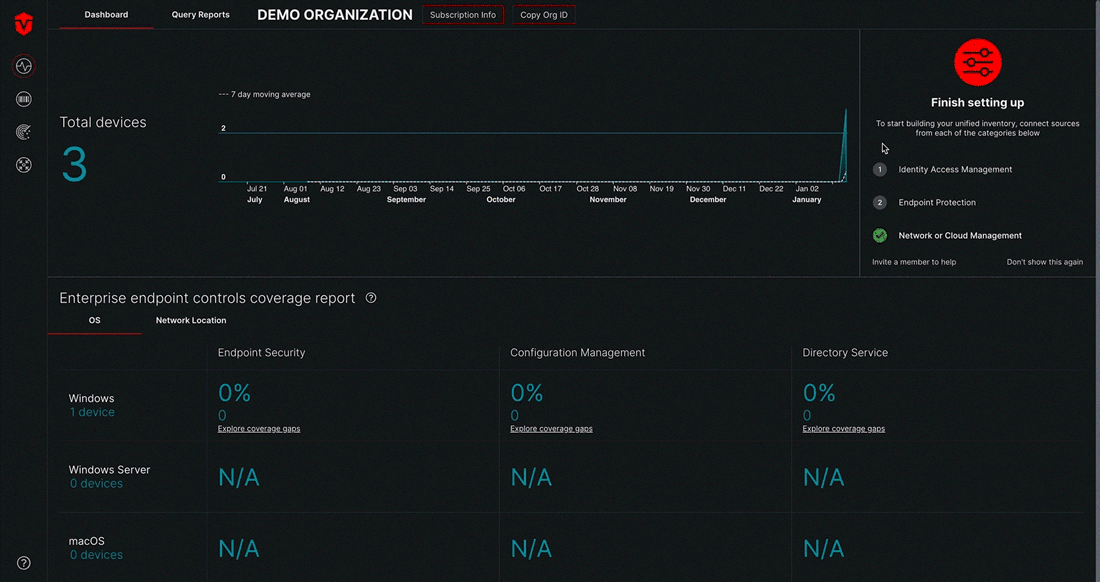Open the activity pulse sidebar icon
The image size is (1100, 582).
click(x=24, y=67)
